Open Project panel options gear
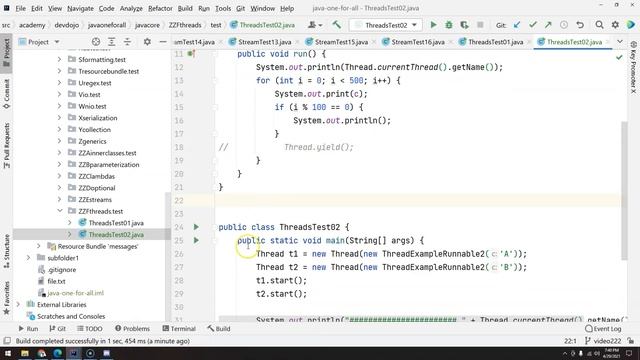This screenshot has height=360, width=640. coord(147,42)
